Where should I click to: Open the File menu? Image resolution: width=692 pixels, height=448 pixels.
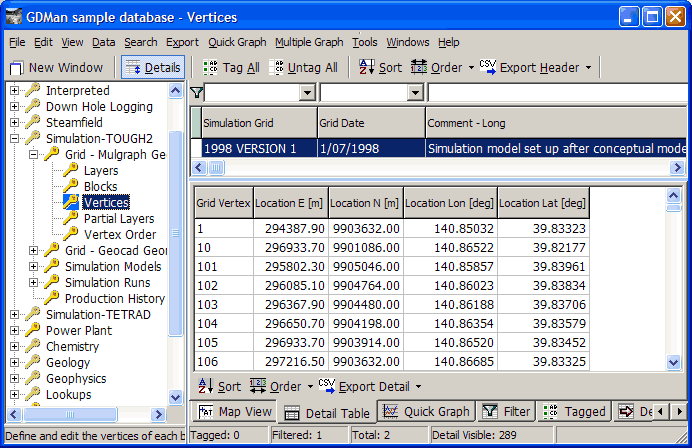pos(17,42)
